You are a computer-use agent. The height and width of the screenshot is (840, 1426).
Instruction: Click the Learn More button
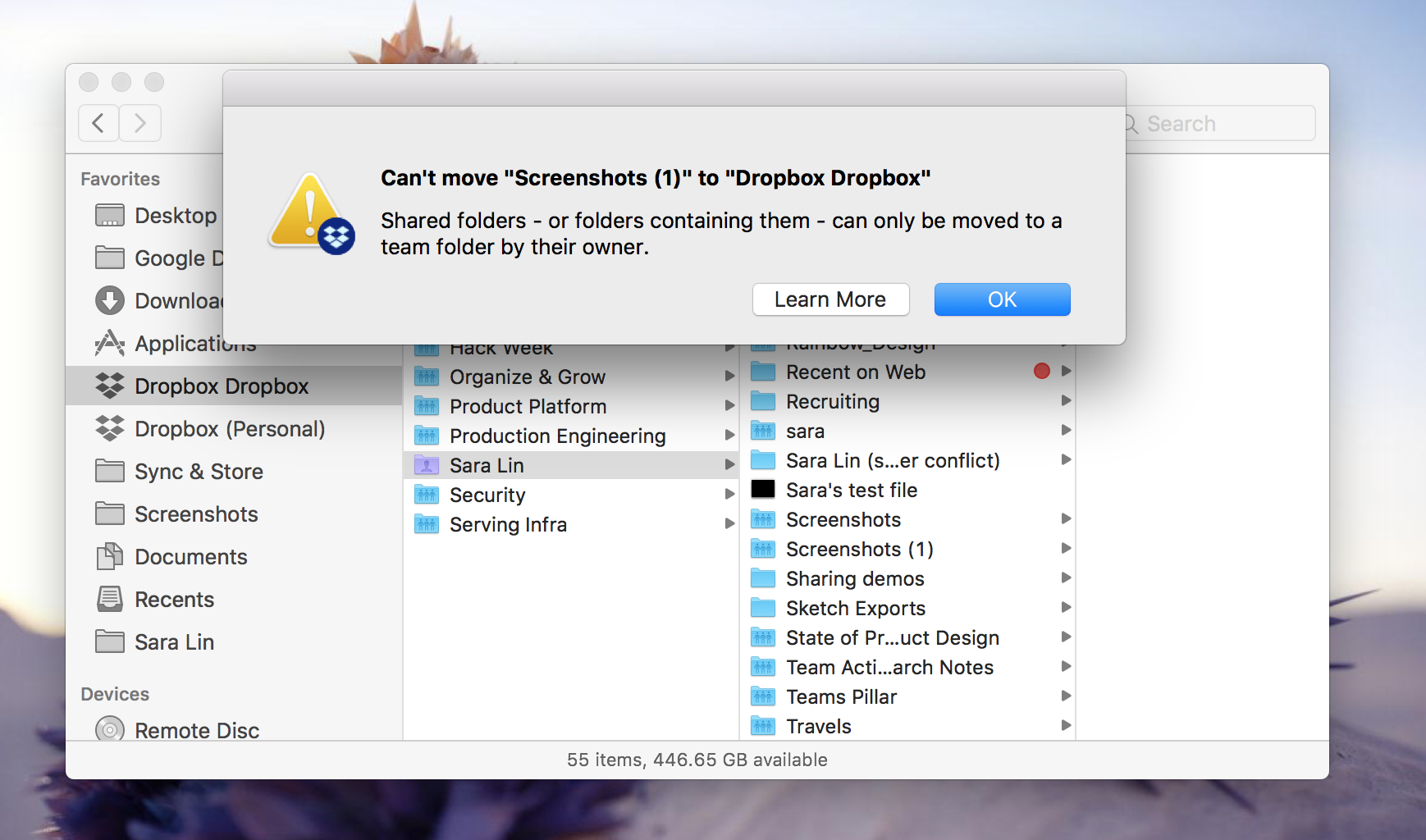pyautogui.click(x=830, y=299)
